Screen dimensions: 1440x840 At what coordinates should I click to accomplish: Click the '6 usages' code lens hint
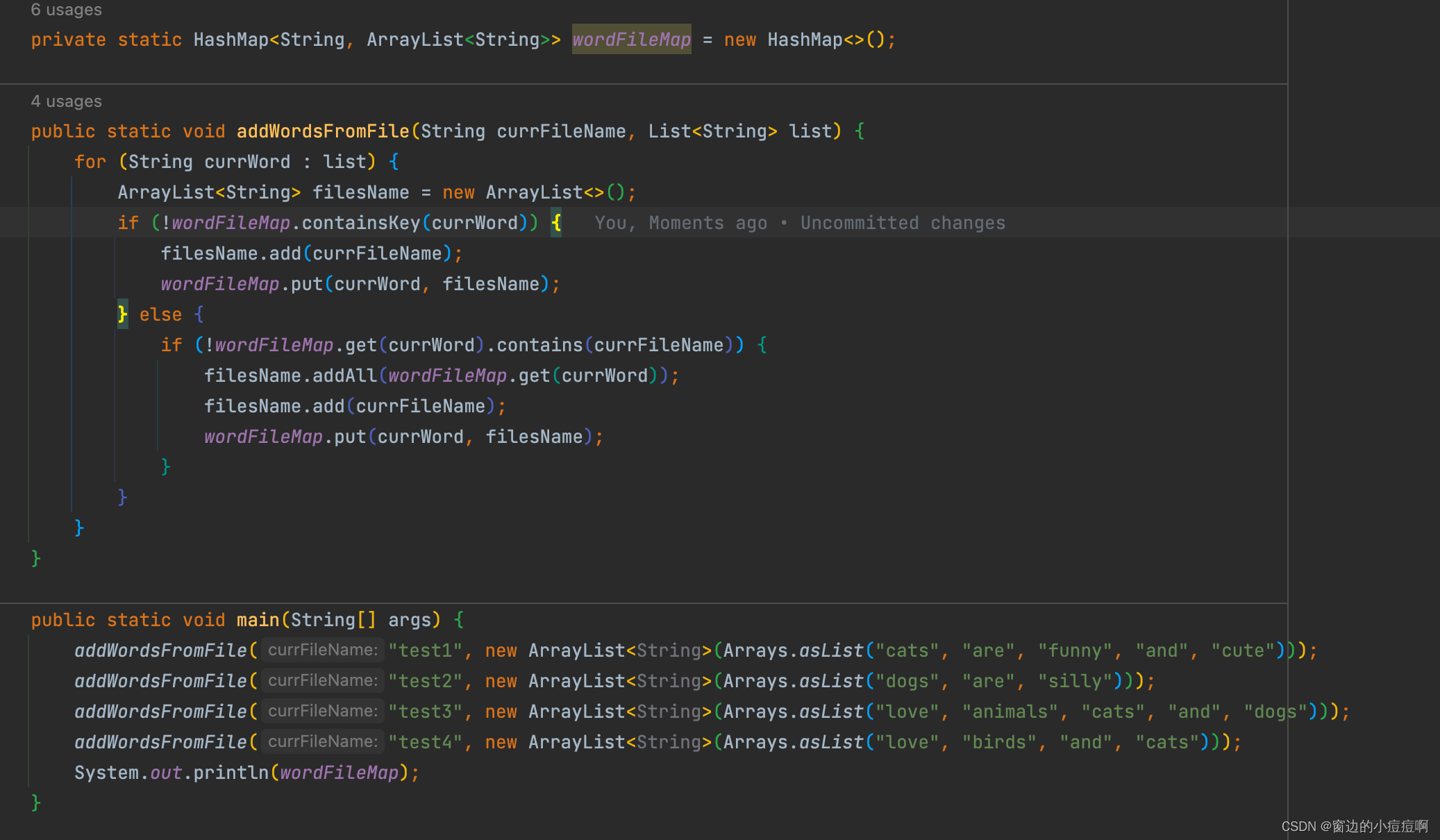[x=66, y=10]
